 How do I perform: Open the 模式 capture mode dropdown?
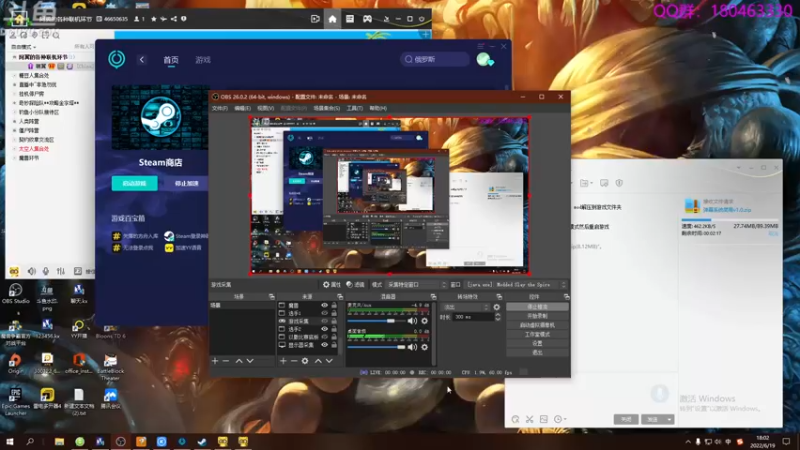416,285
